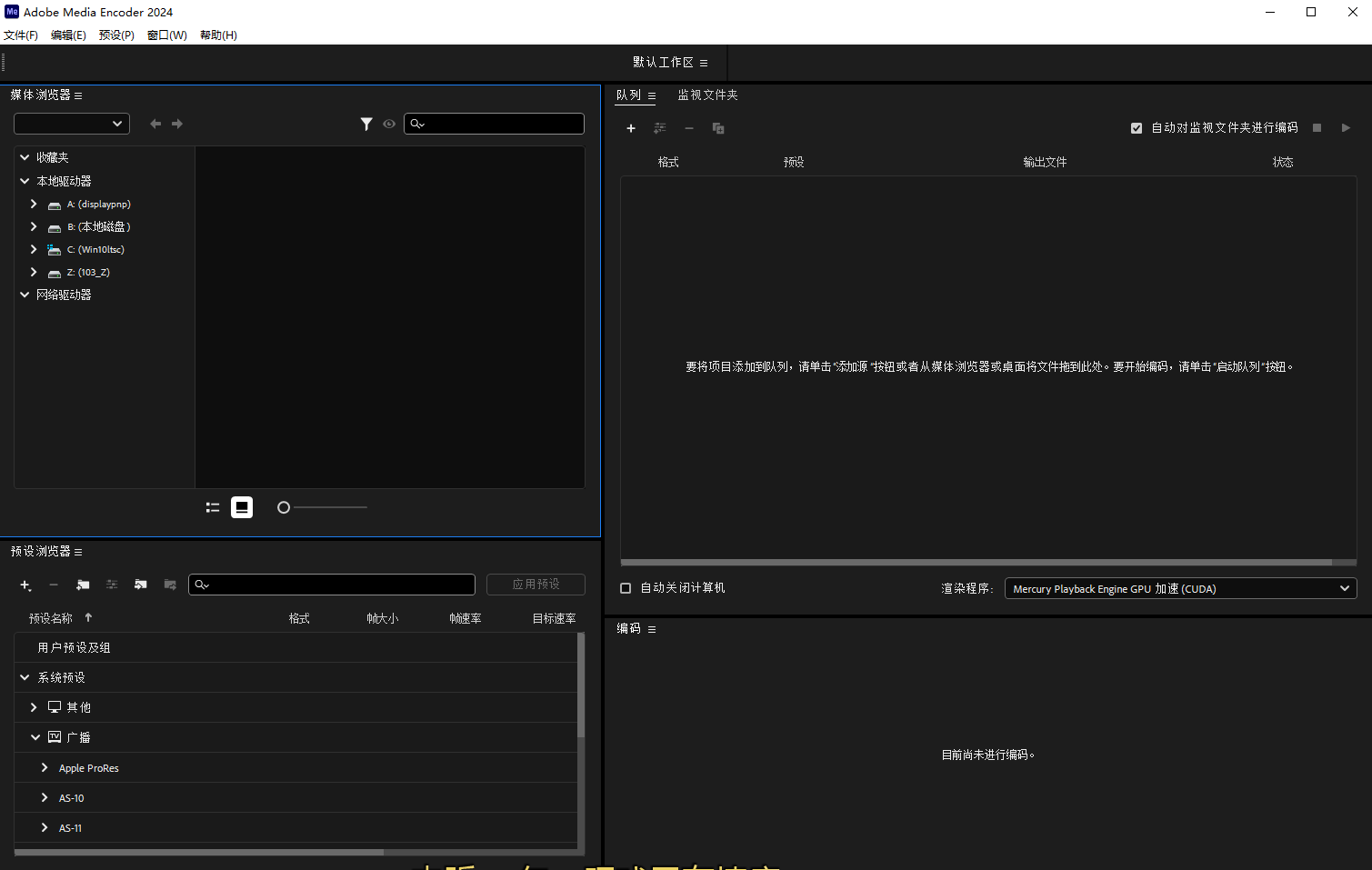Screen dimensions: 1372x870
Task: Click the delete preset minus icon
Action: tap(54, 585)
